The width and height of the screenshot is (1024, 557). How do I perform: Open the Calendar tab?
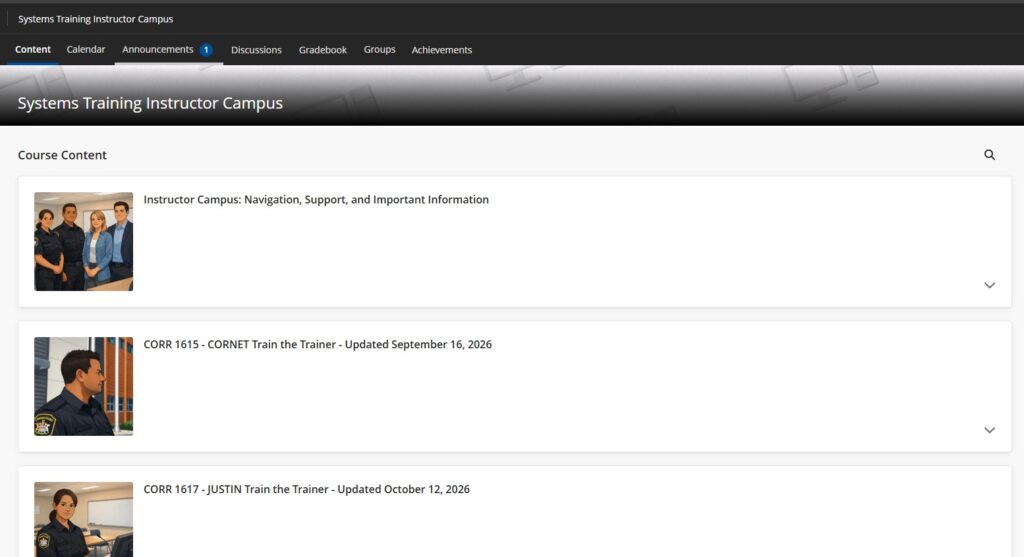pos(86,50)
